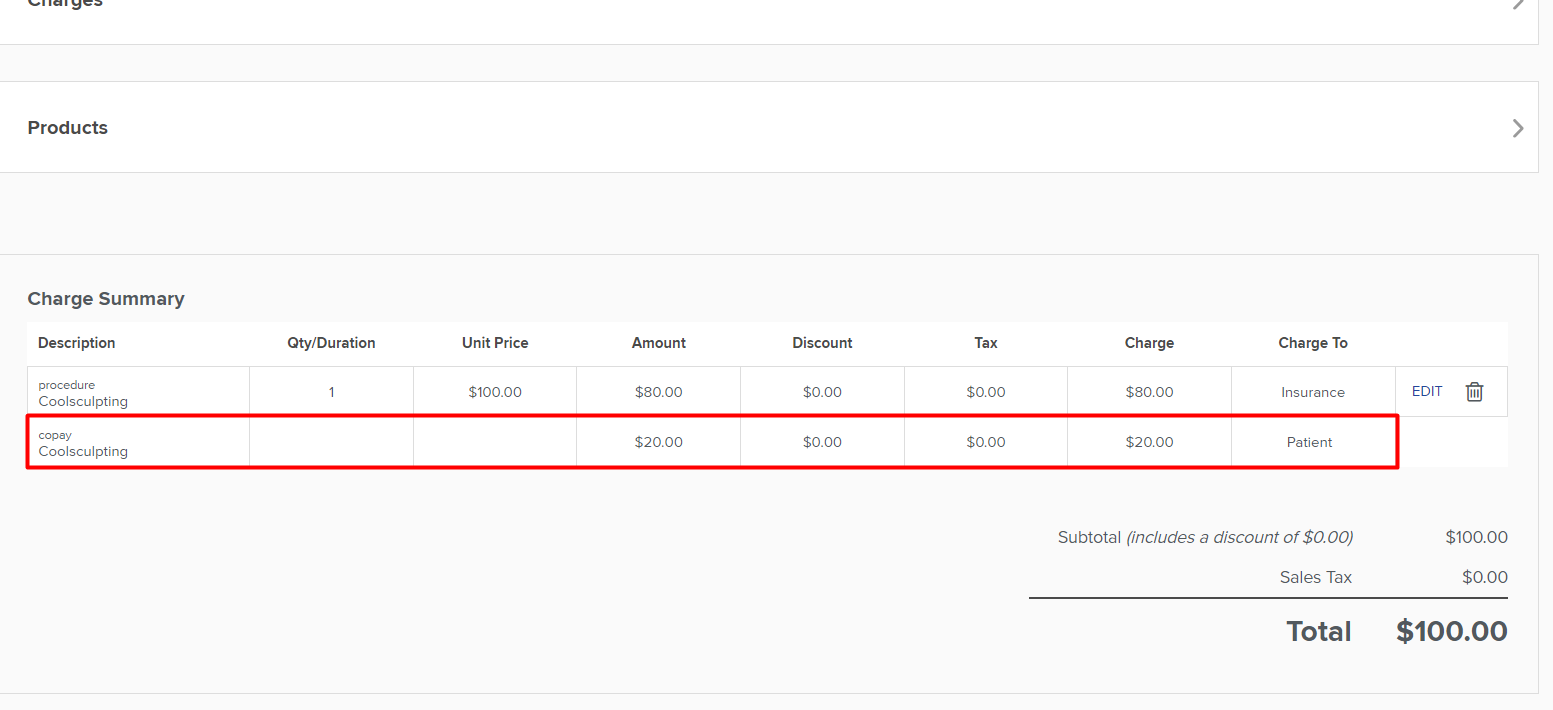
Task: Select the $80.00 Amount cell for procedure
Action: pyautogui.click(x=659, y=392)
